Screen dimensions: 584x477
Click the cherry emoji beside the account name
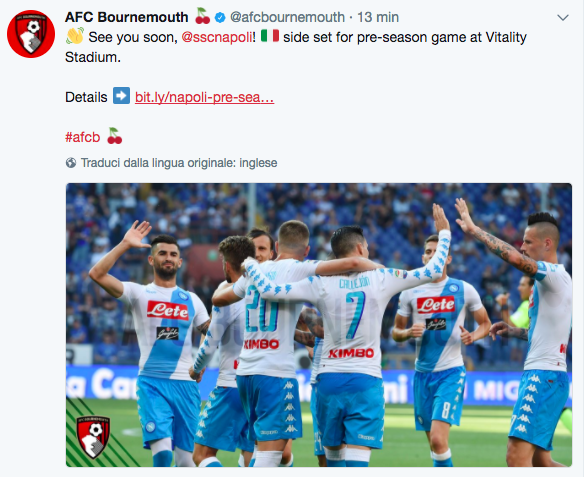(203, 16)
